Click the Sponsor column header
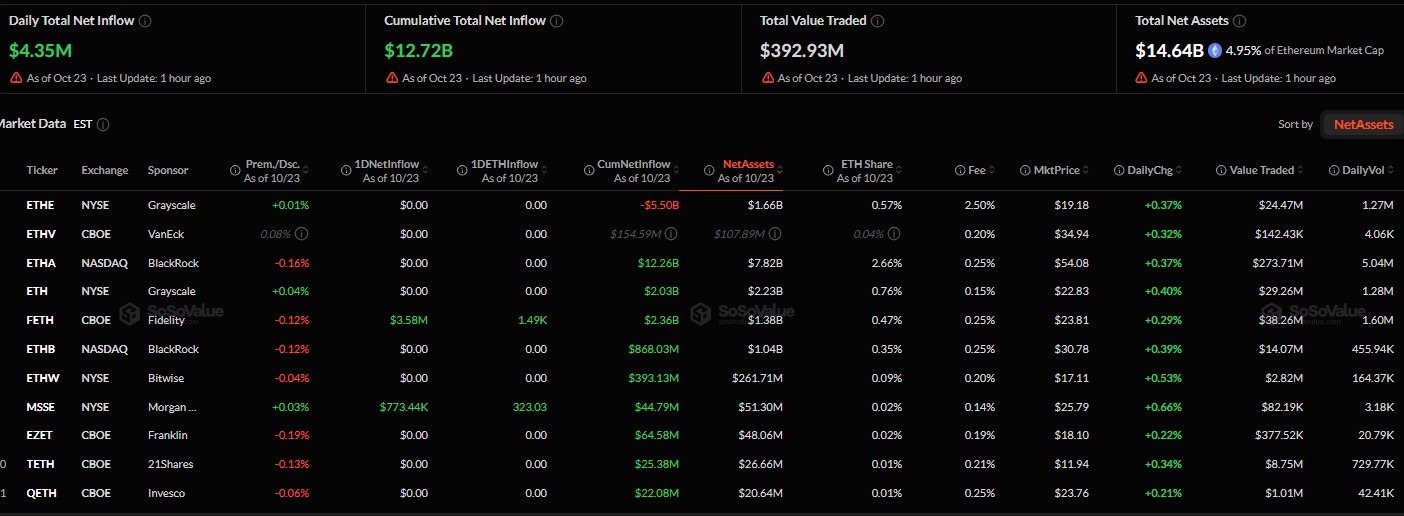The height and width of the screenshot is (516, 1404). (x=168, y=171)
